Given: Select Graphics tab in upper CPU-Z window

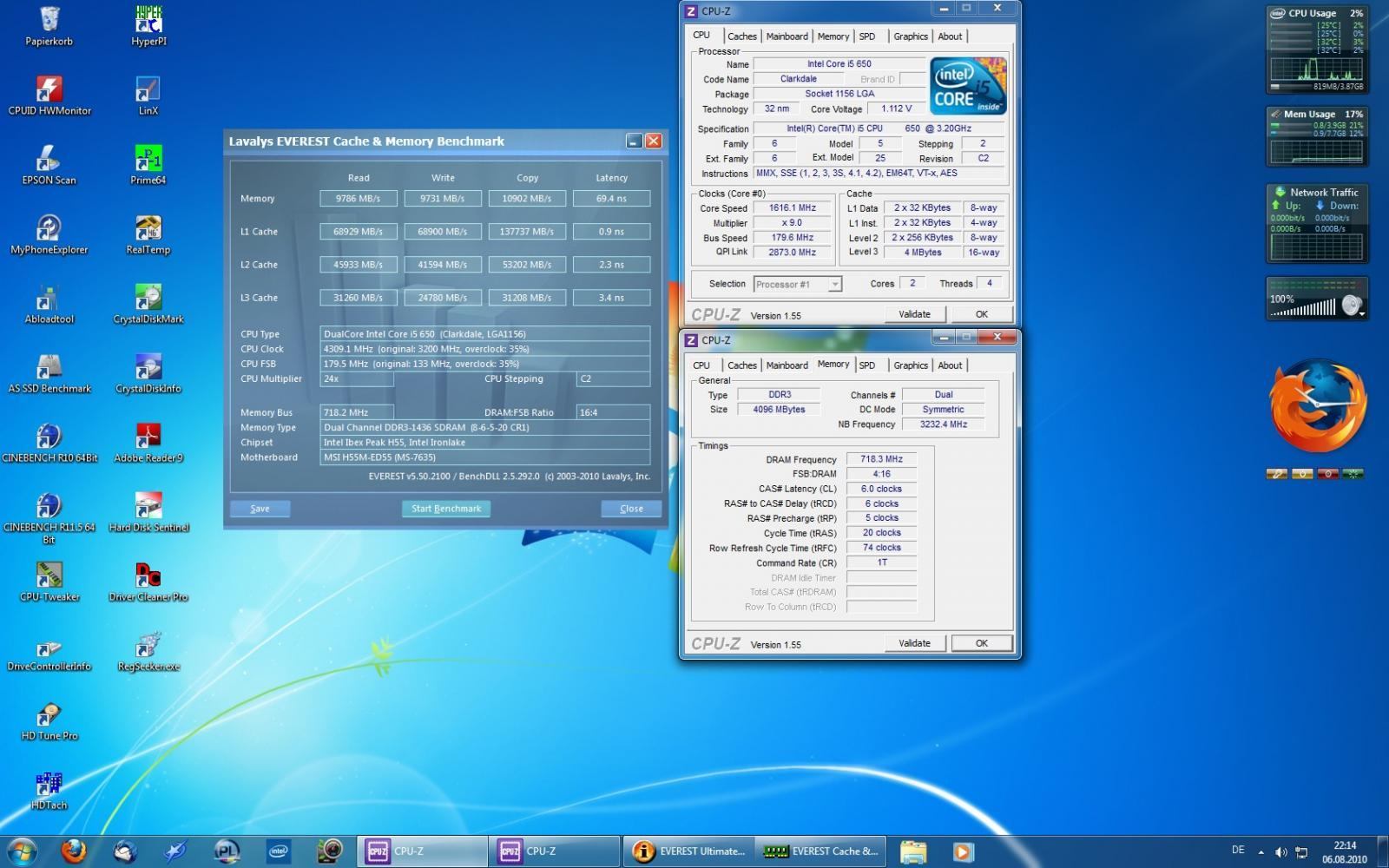Looking at the screenshot, I should pyautogui.click(x=911, y=36).
